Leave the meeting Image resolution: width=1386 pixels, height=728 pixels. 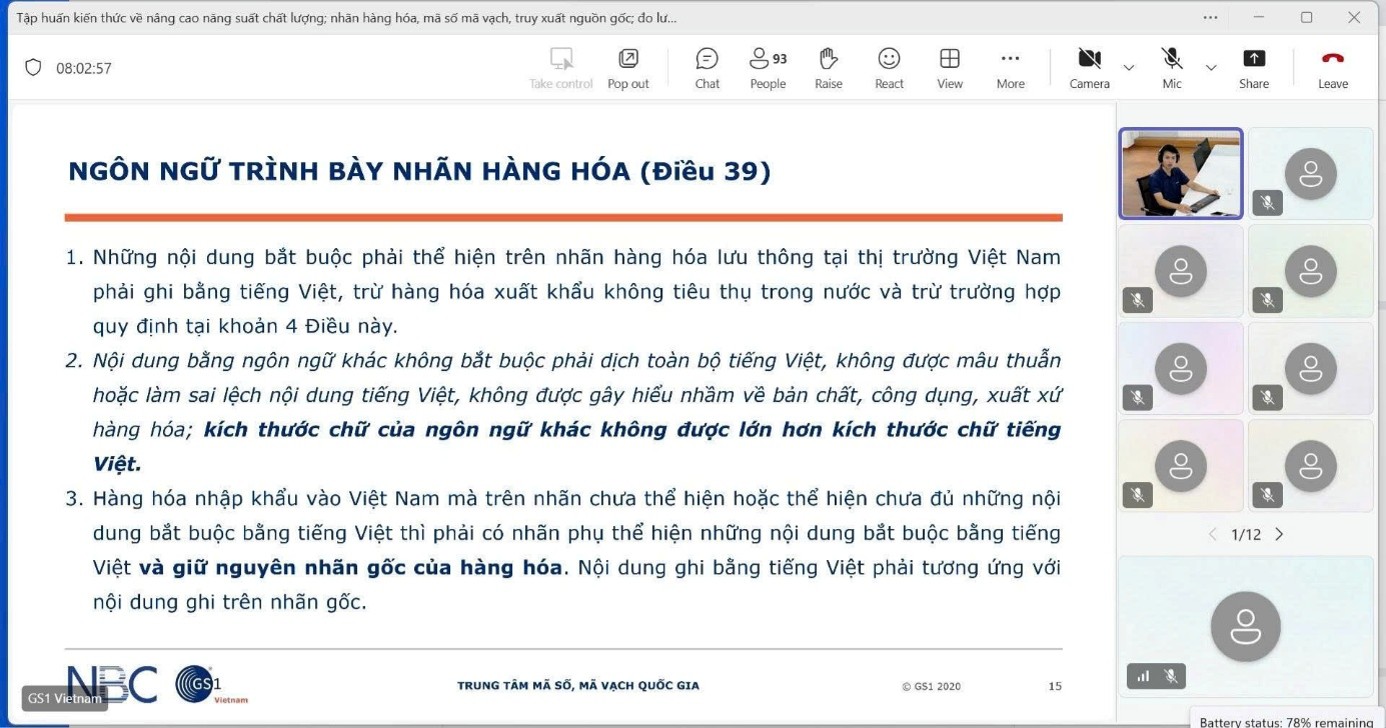[x=1333, y=68]
